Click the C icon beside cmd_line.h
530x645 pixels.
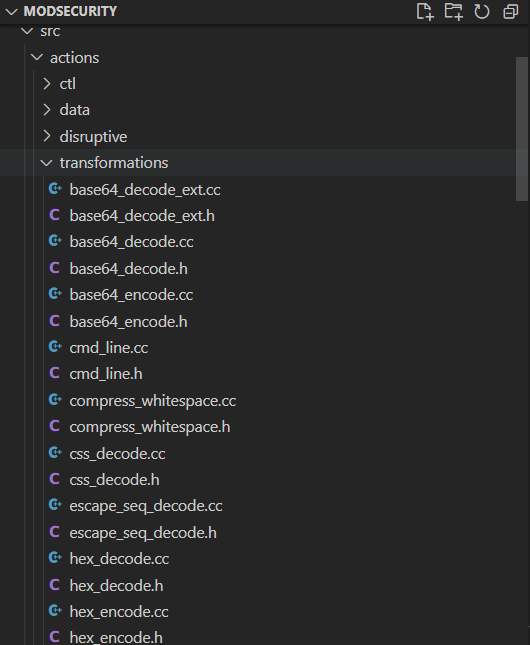pyautogui.click(x=54, y=374)
